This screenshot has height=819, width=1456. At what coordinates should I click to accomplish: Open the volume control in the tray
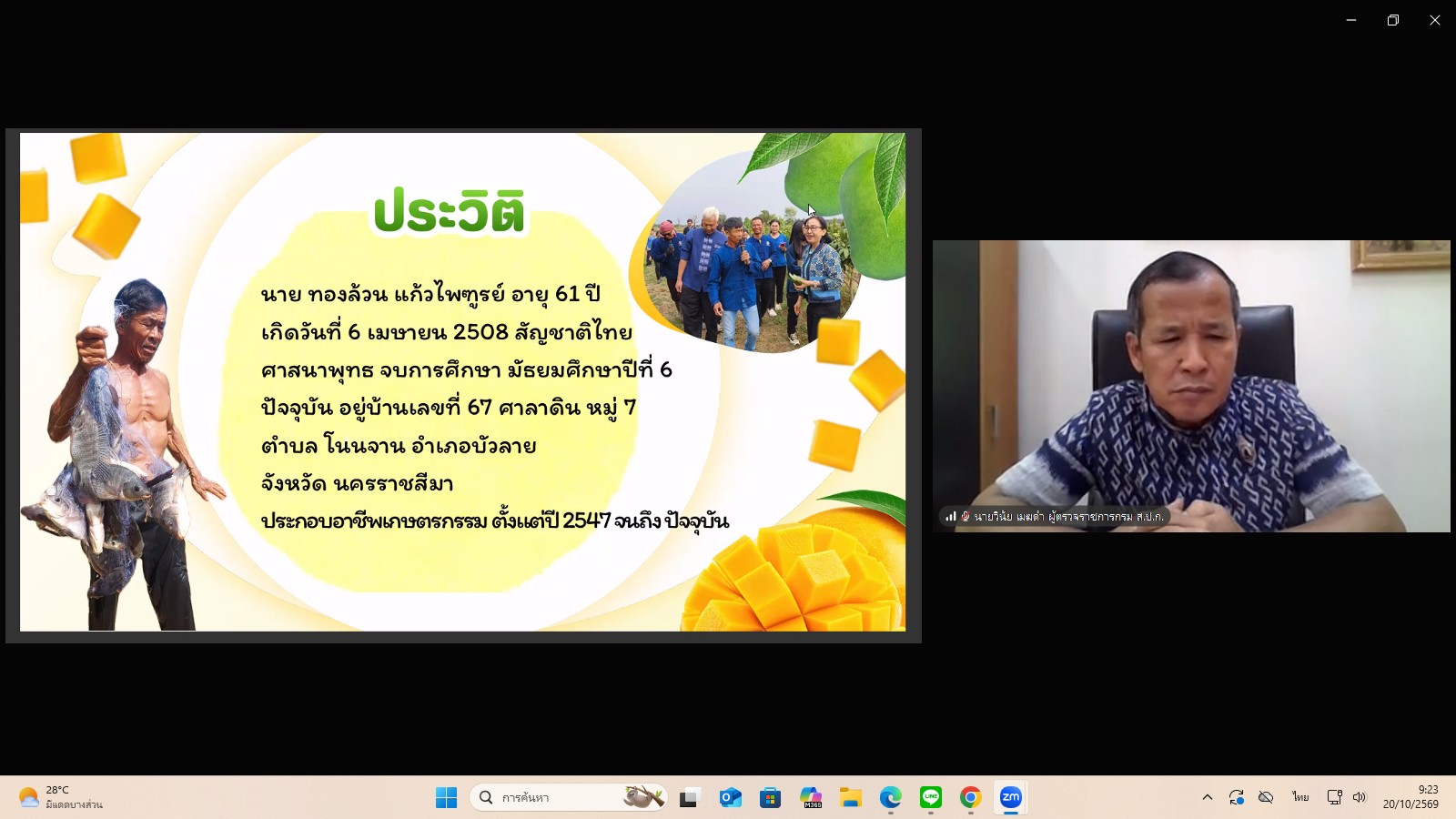[1360, 797]
